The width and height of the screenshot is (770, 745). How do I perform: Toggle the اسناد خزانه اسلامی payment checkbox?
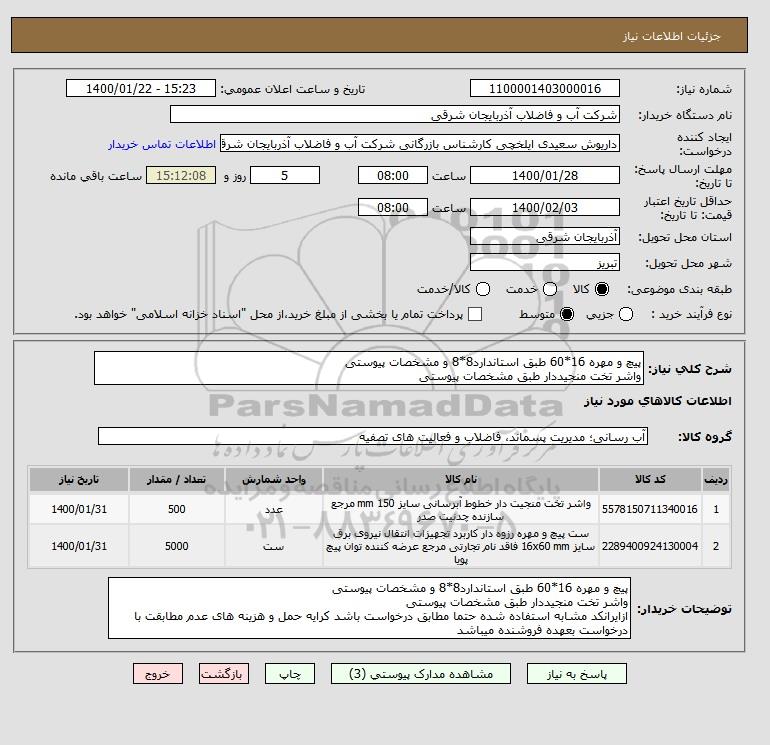[x=475, y=314]
